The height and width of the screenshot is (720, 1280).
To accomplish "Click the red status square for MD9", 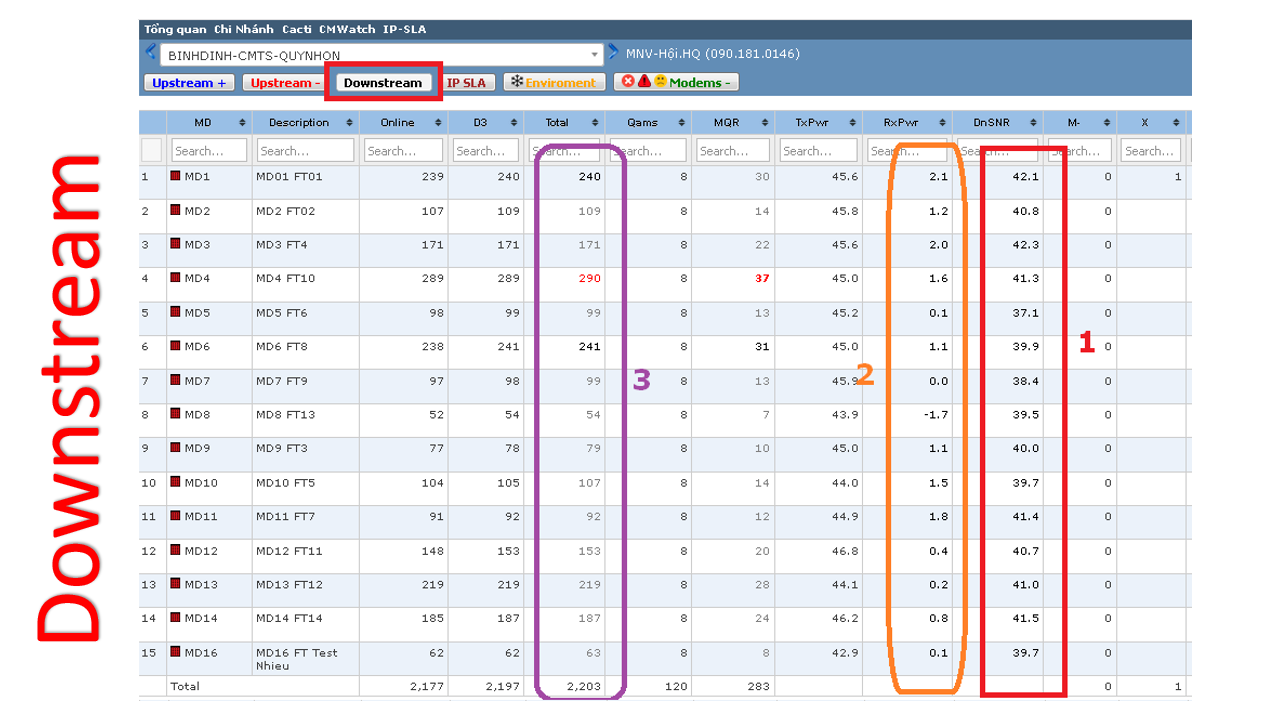I will 175,448.
